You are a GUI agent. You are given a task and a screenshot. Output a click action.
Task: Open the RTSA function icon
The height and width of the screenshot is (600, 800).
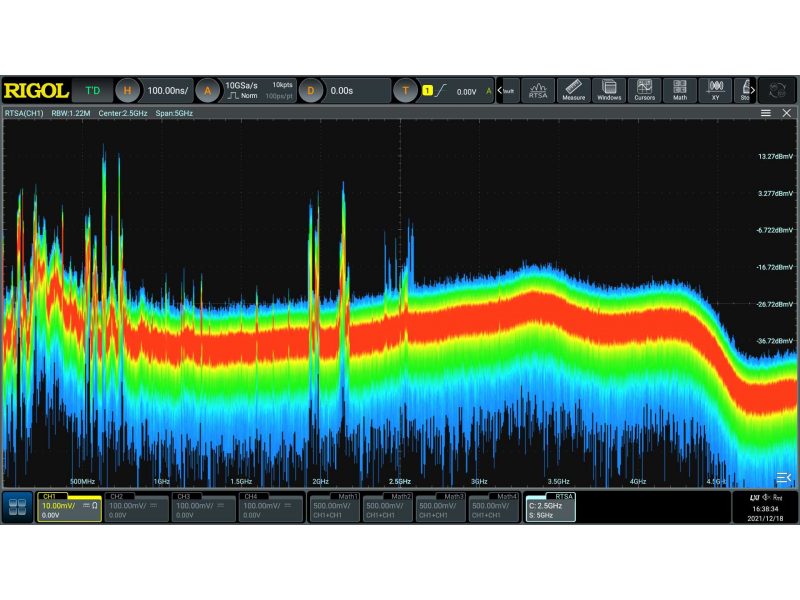[x=539, y=91]
